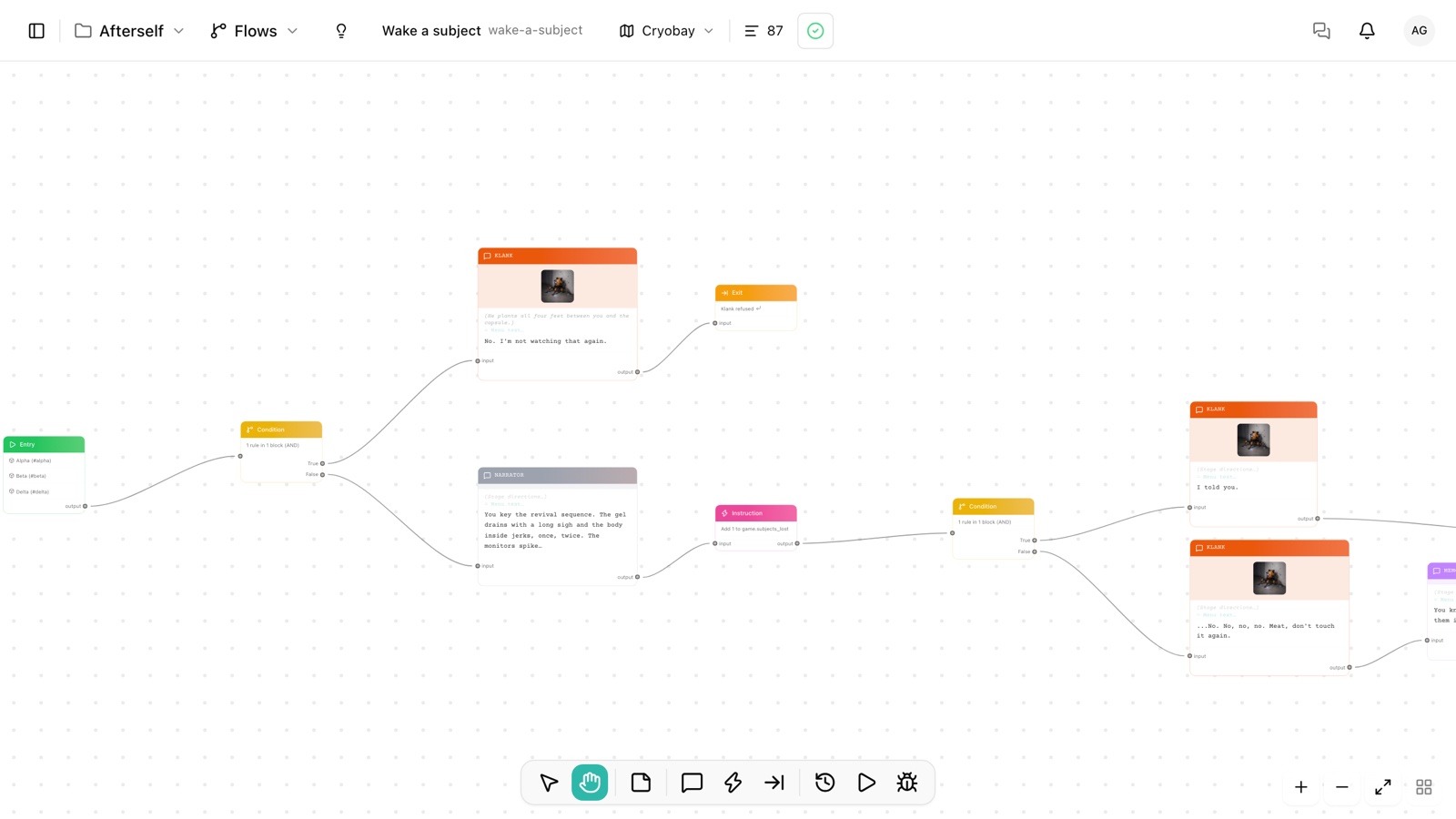Select the hand pan tool

pos(590,783)
